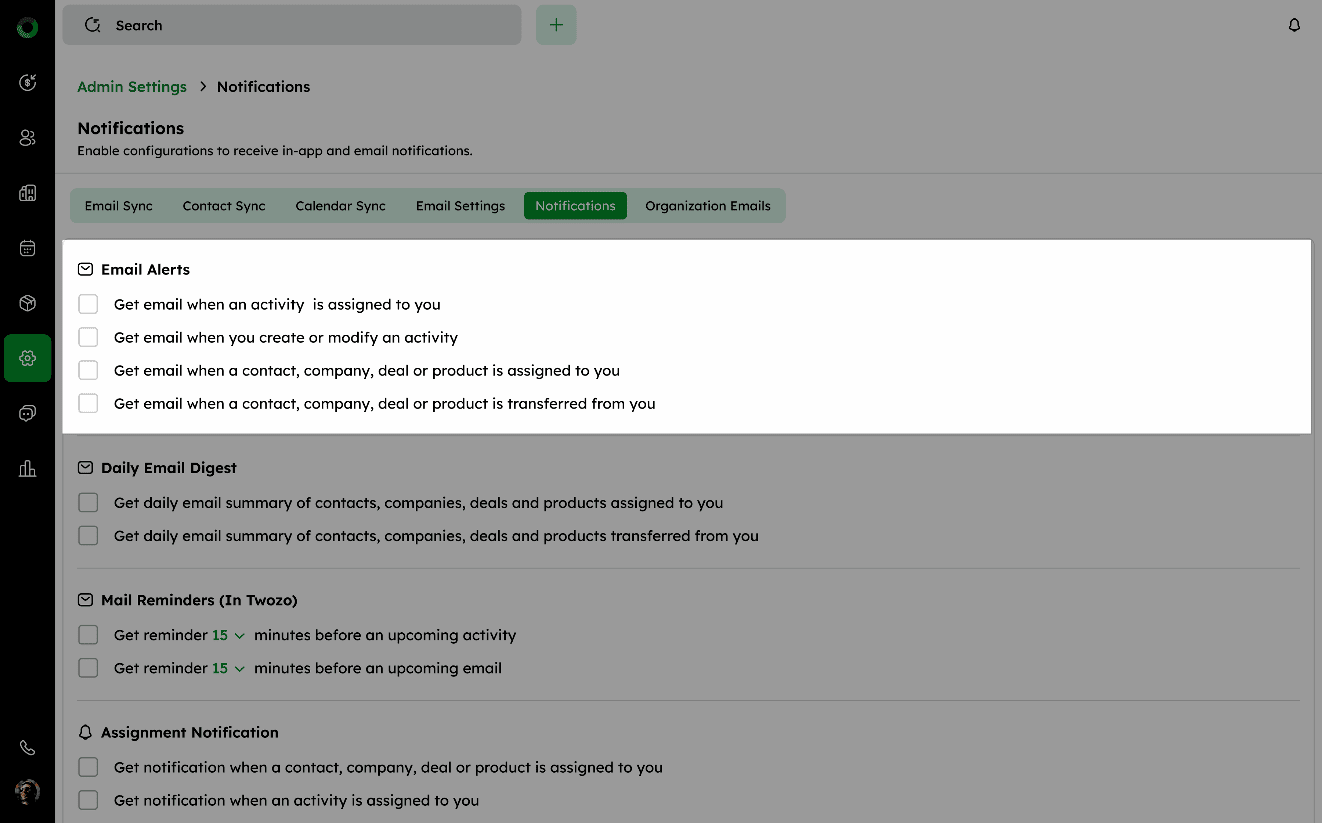The width and height of the screenshot is (1322, 823).
Task: Open the chat messages sidebar icon
Action: pyautogui.click(x=27, y=413)
